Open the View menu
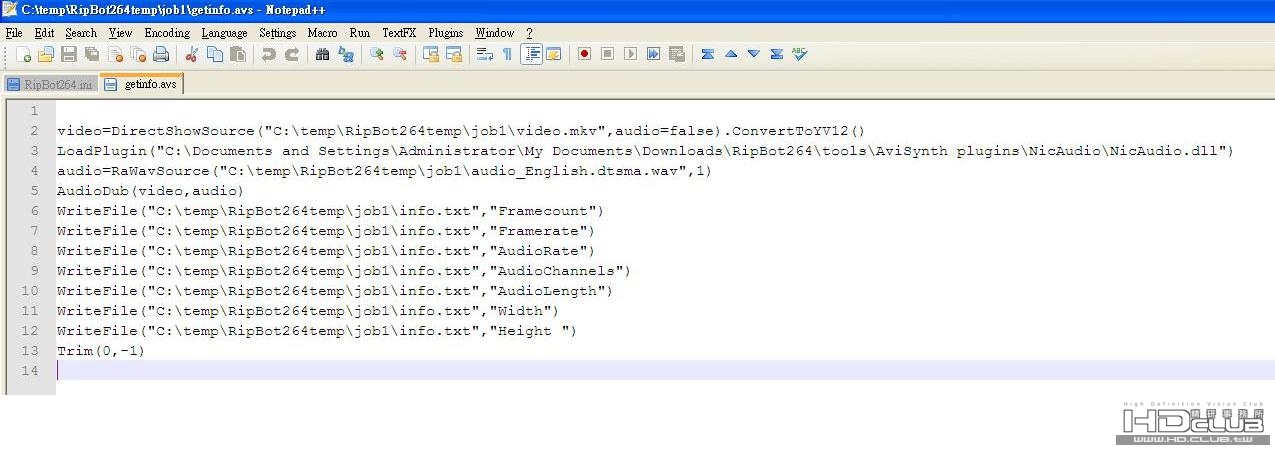Viewport: 1275px width, 450px height. pos(121,33)
